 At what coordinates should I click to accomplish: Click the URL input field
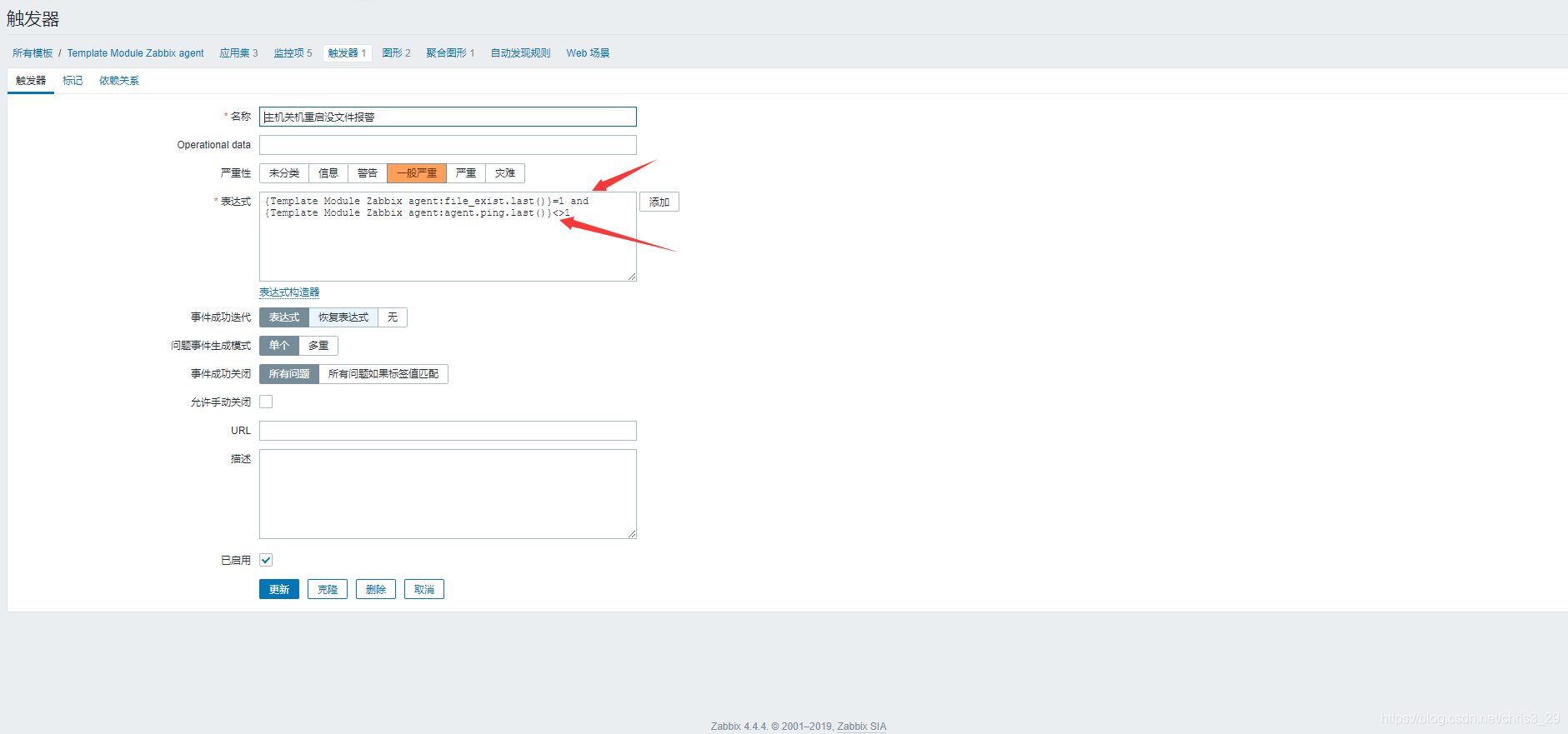(448, 431)
